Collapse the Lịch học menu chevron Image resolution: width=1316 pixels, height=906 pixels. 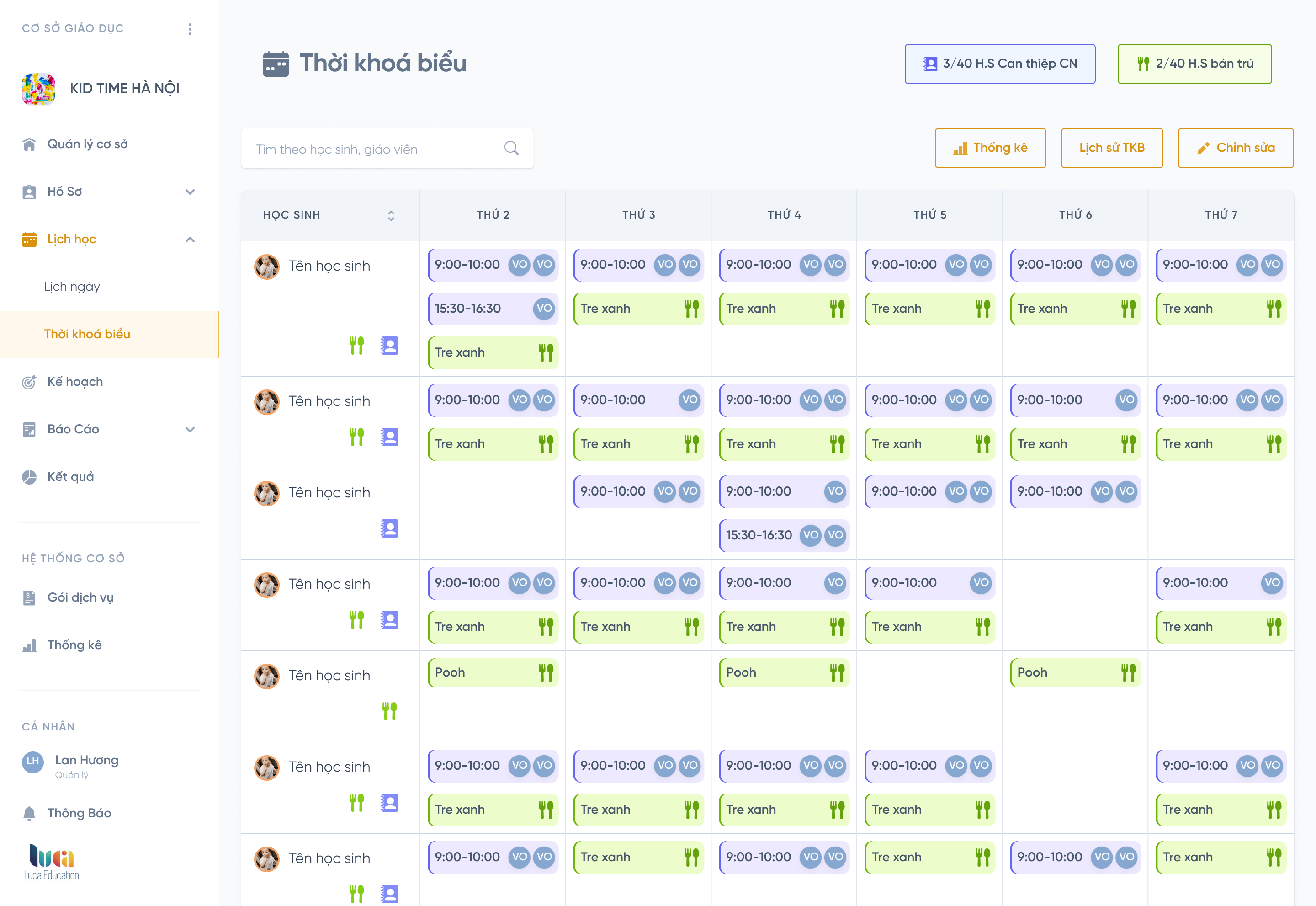pos(190,240)
